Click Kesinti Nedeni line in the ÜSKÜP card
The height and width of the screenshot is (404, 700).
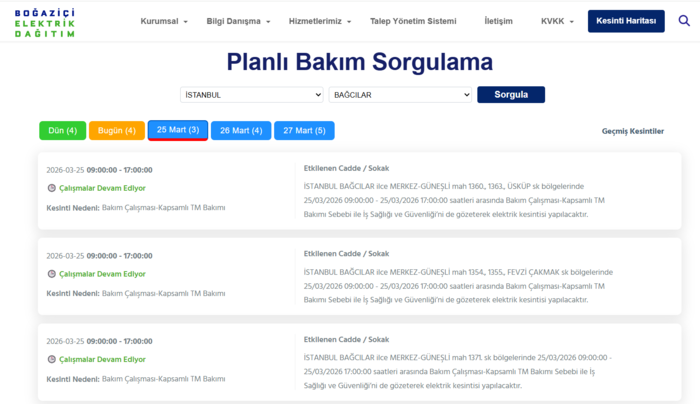(136, 208)
